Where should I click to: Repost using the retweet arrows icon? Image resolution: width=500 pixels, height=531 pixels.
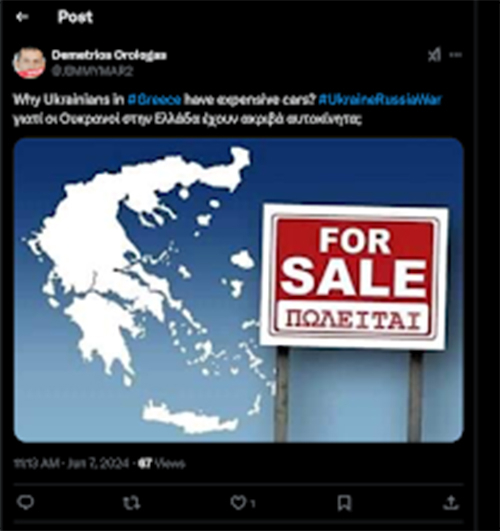click(x=131, y=503)
